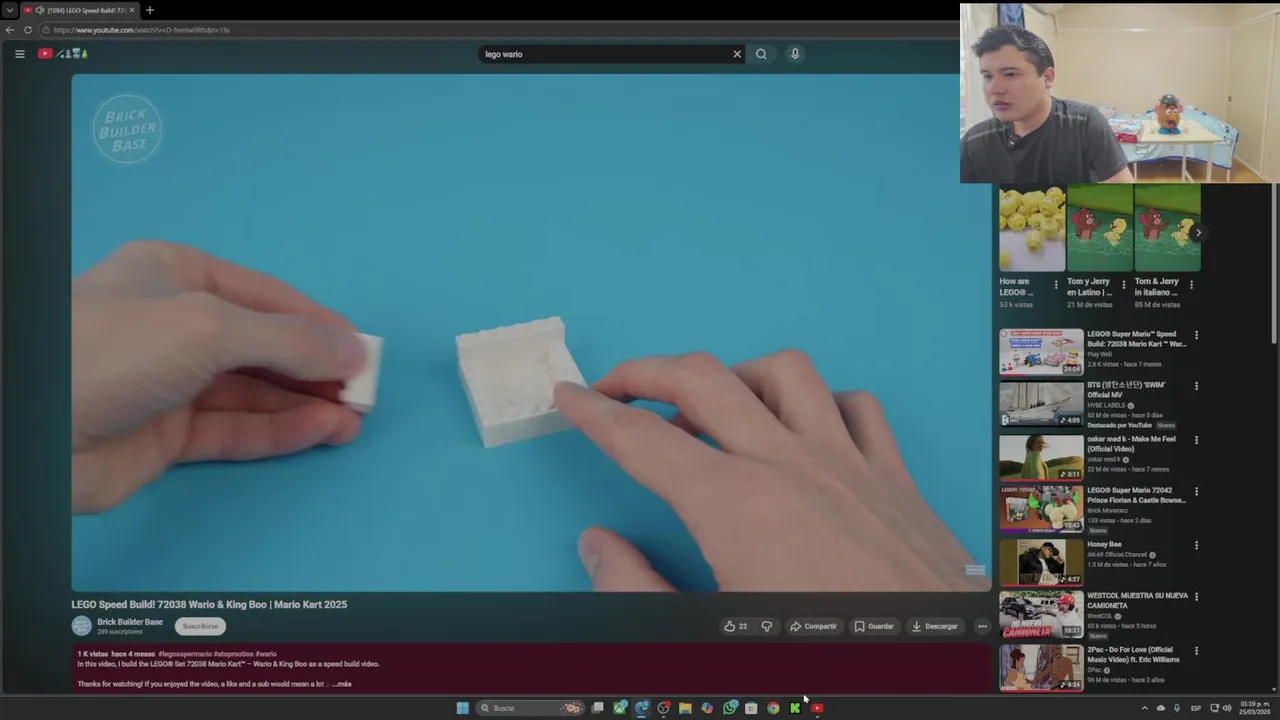Click 'Tom & Jerry in italiano' short title
Viewport: 1280px width, 720px height.
pyautogui.click(x=1157, y=287)
